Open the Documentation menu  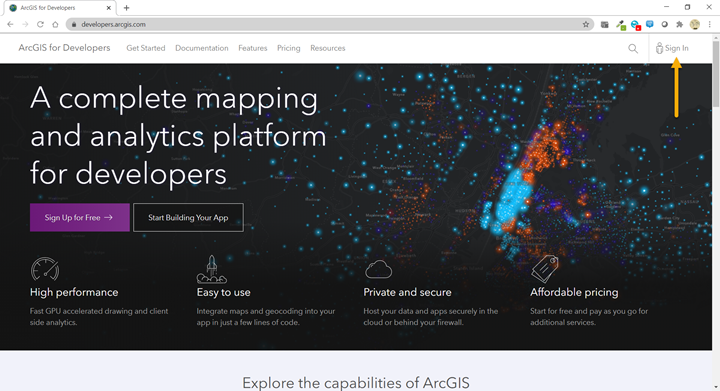[202, 48]
